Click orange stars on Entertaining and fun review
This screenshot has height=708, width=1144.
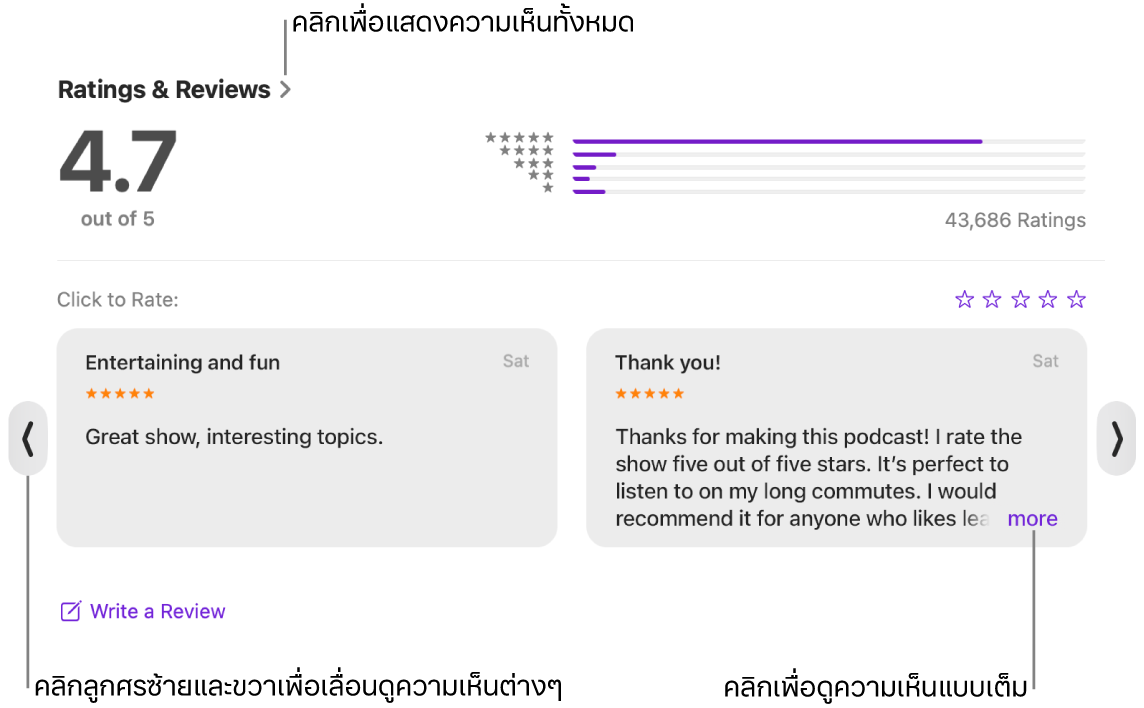click(x=120, y=394)
